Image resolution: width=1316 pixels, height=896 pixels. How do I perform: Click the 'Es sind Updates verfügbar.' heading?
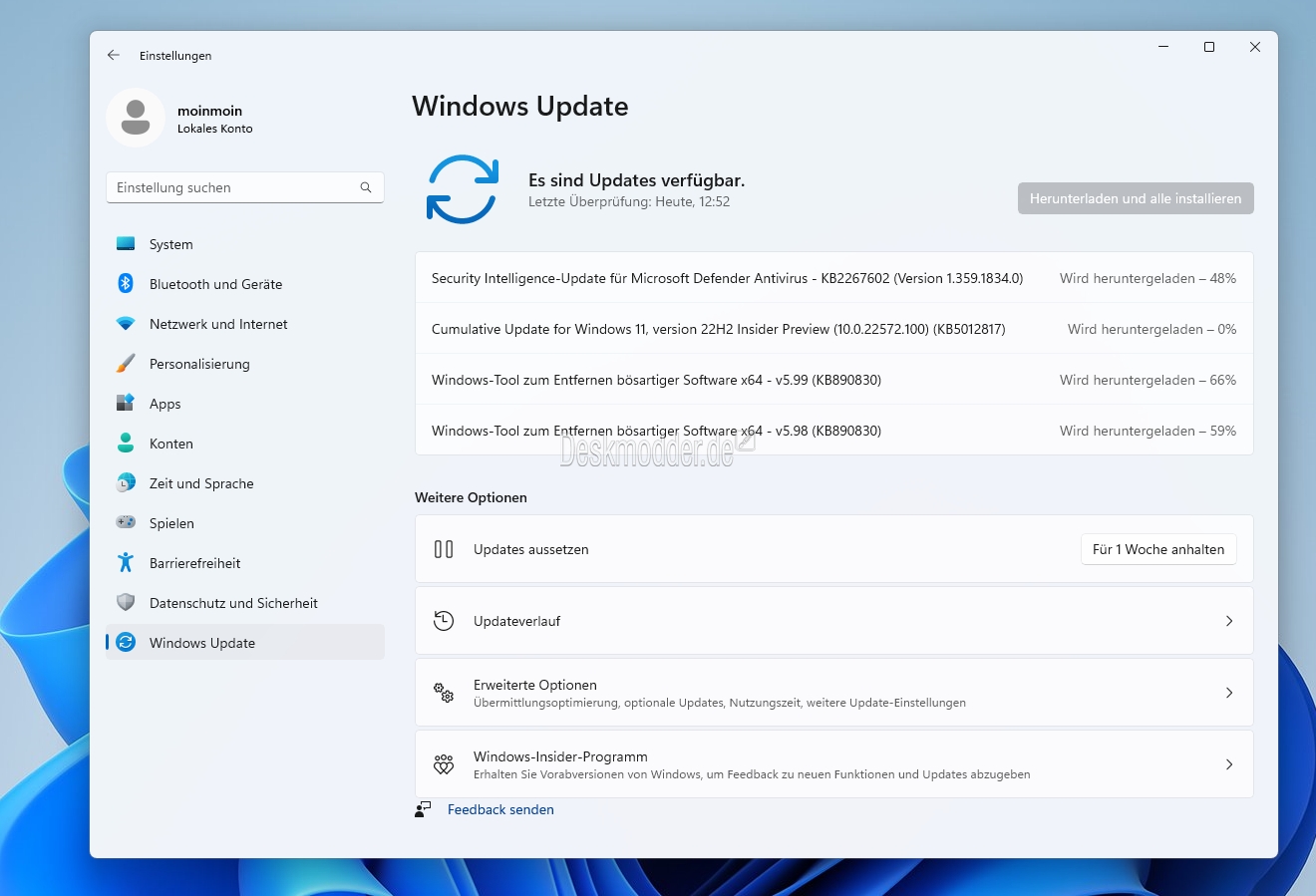click(x=636, y=180)
